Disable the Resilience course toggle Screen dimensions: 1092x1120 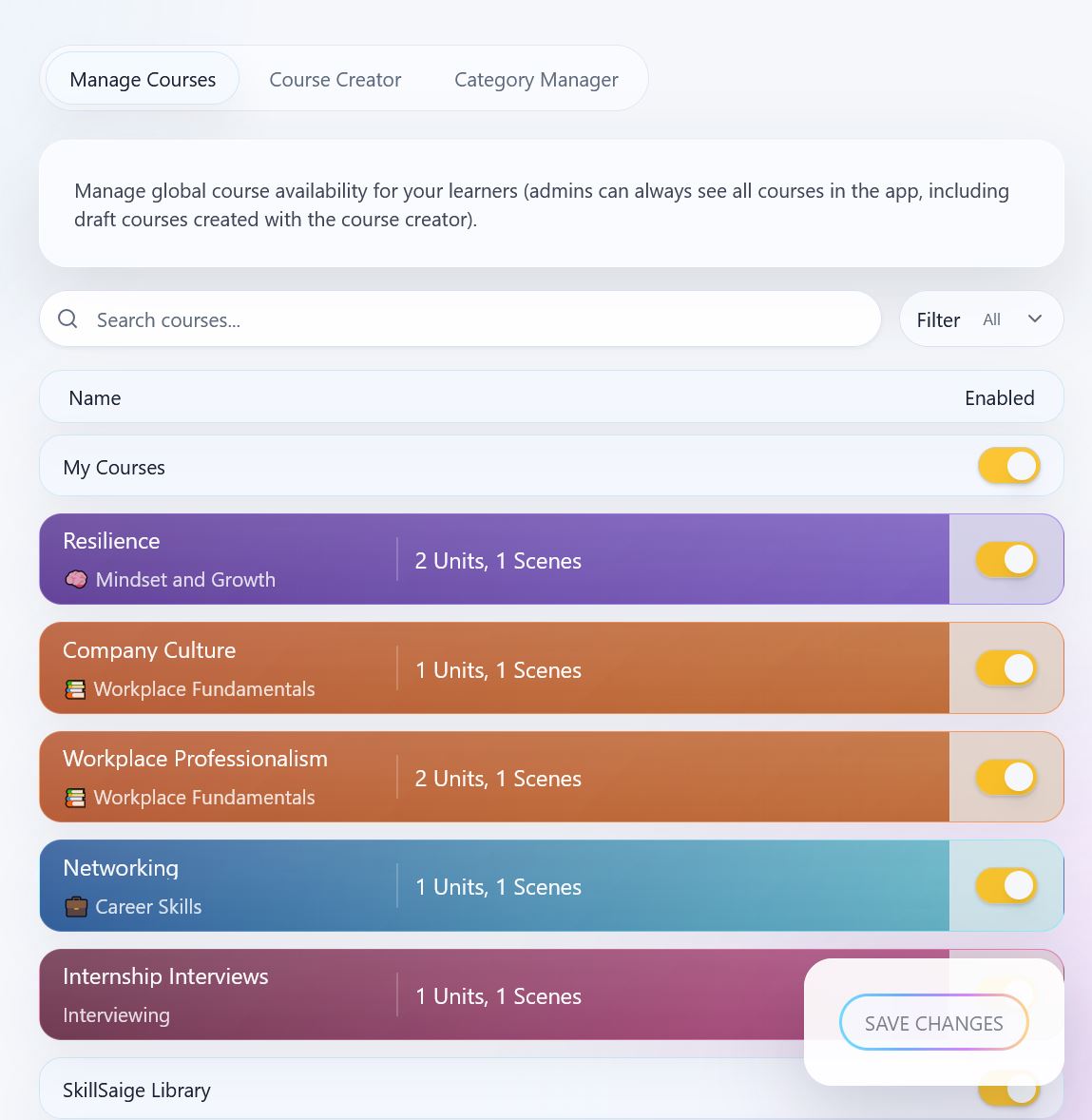1006,559
